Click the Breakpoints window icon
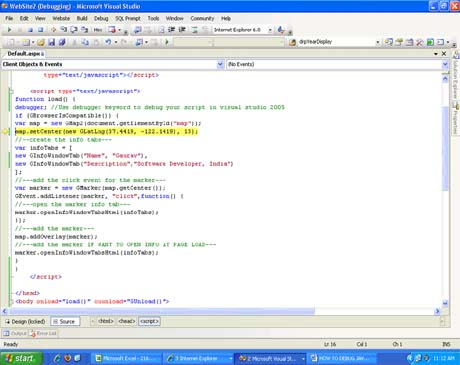 112,30
